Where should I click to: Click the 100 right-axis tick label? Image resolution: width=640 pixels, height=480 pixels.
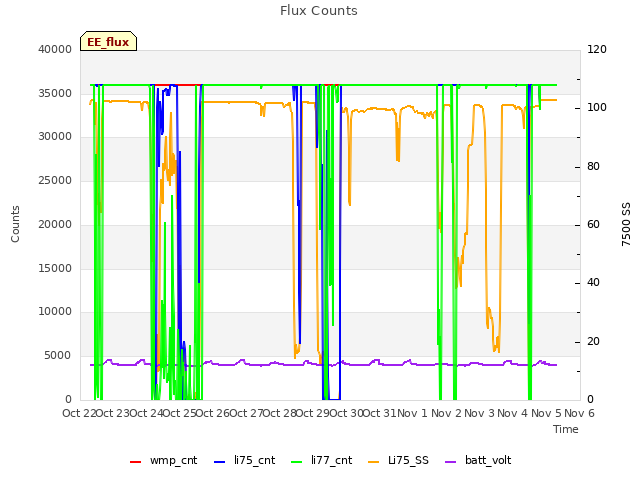click(597, 108)
